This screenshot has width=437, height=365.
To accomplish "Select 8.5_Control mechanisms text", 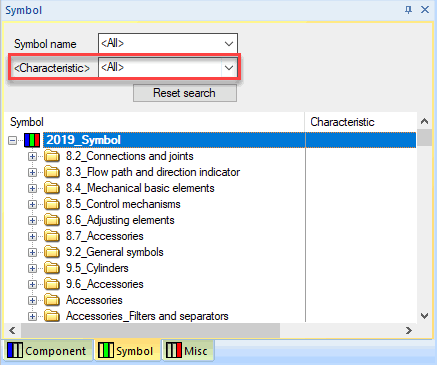I will (123, 204).
